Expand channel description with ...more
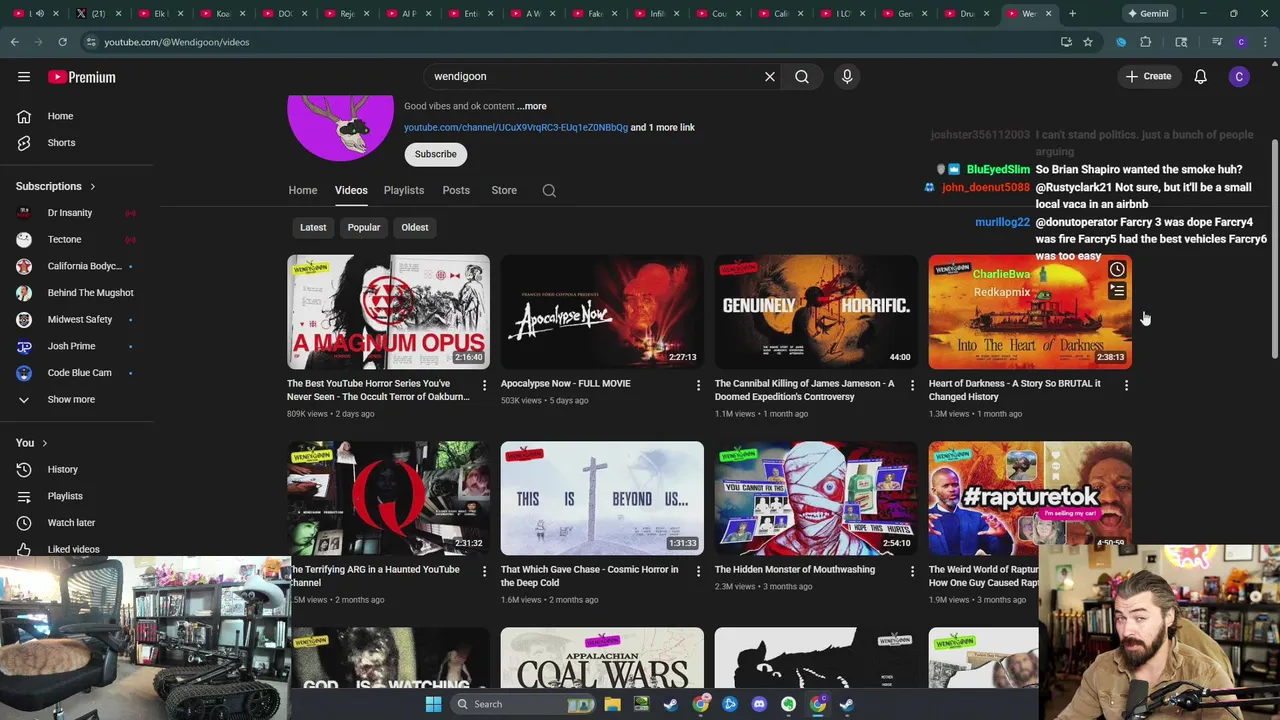1280x720 pixels. 531,106
